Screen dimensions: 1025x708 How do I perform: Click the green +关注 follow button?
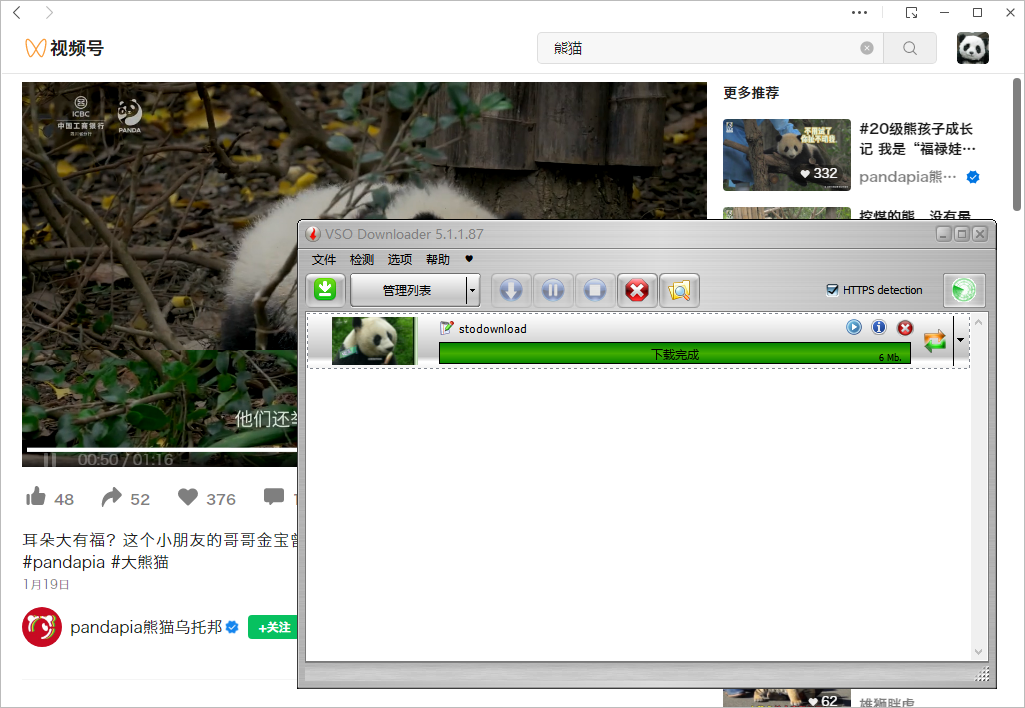pos(274,628)
